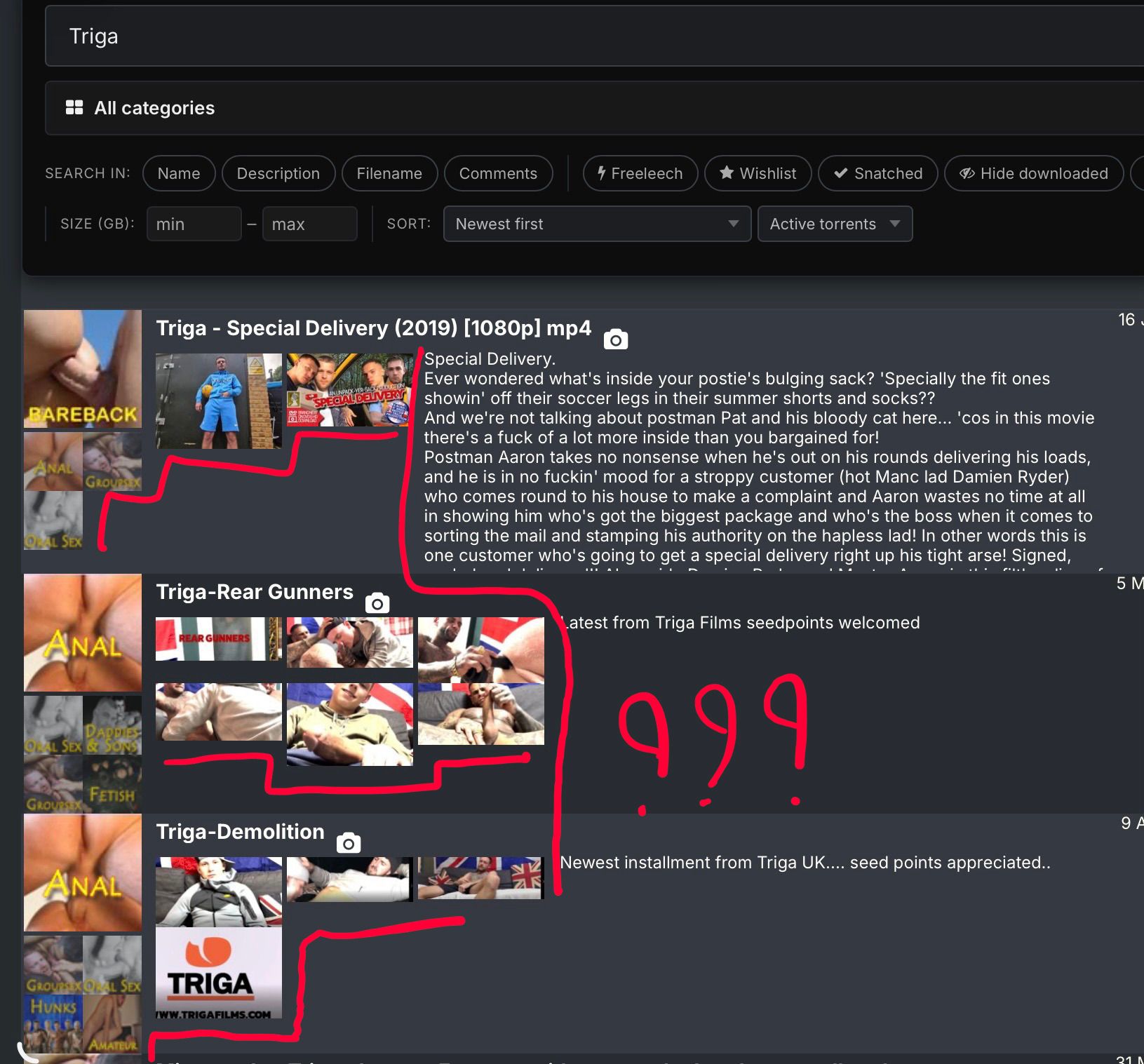
Task: Open the Triga-Demolition torrent title link
Action: click(240, 832)
